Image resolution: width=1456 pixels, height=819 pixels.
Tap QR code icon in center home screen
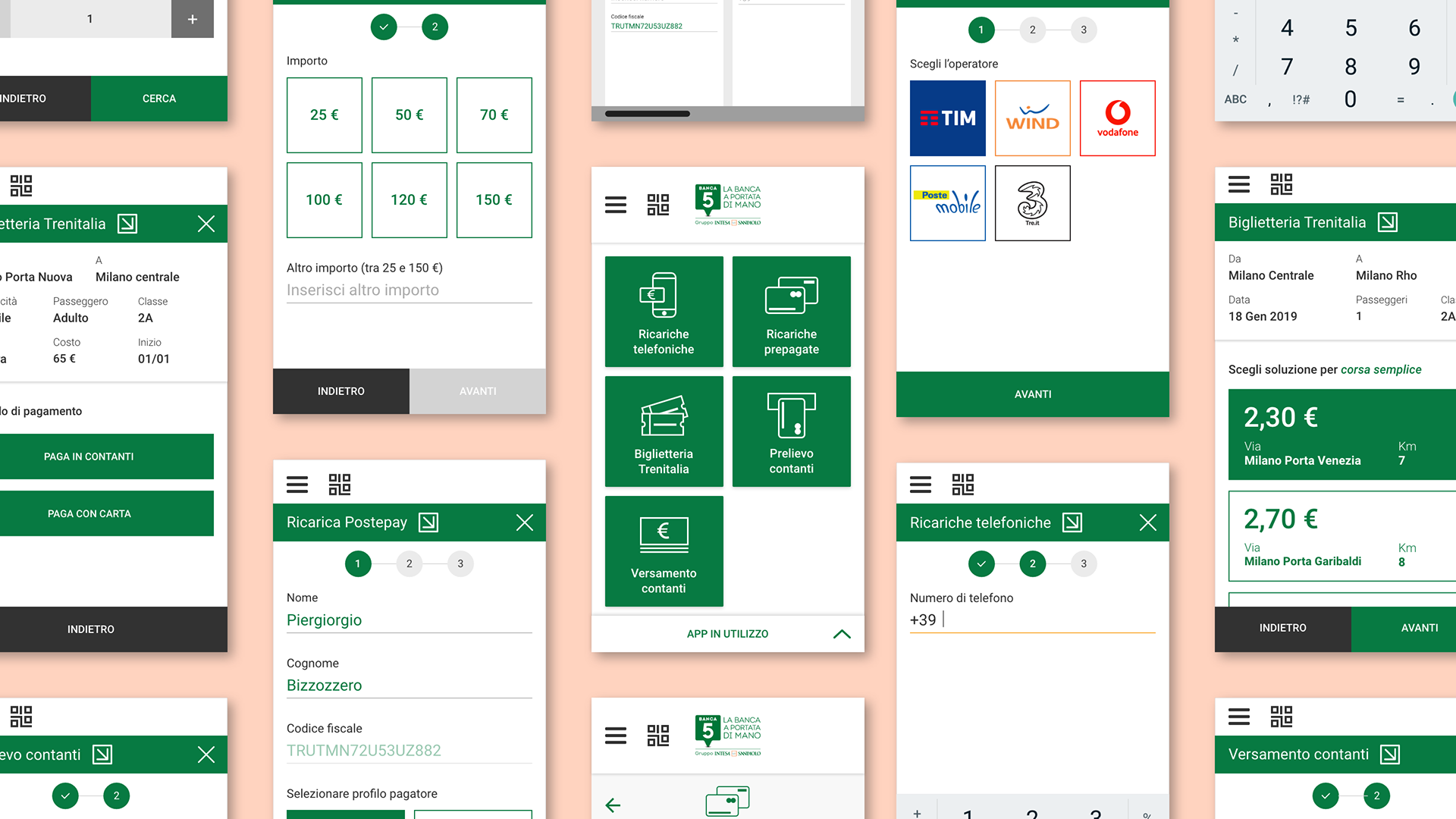click(x=658, y=205)
